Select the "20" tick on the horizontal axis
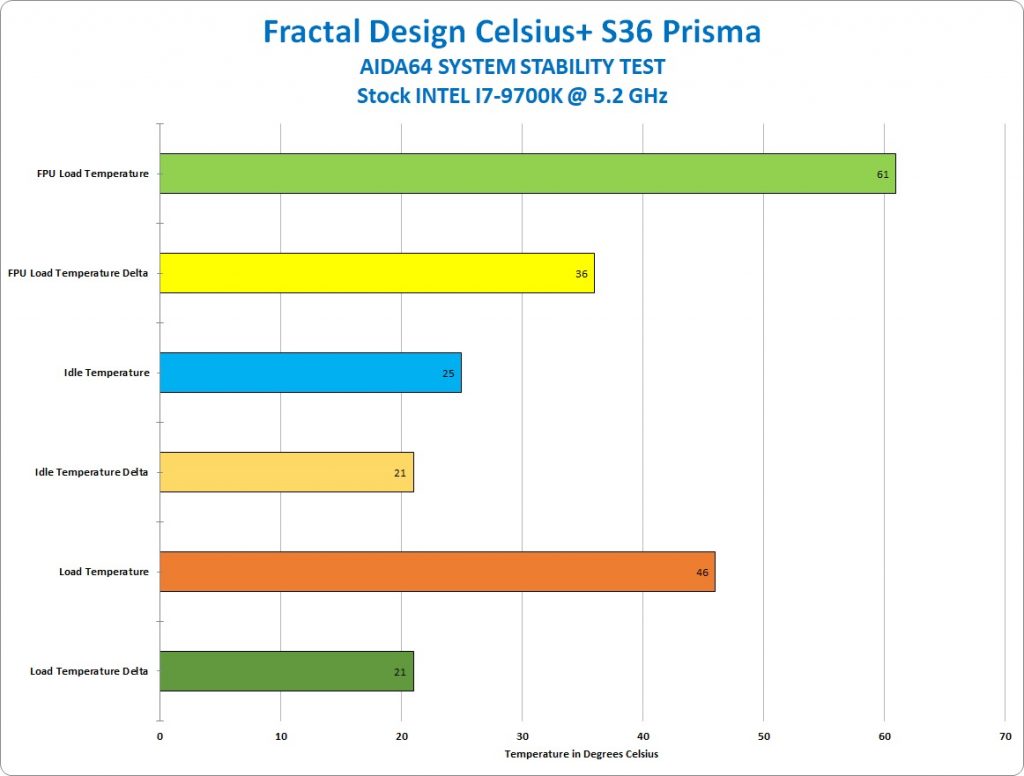Image resolution: width=1024 pixels, height=776 pixels. click(x=402, y=736)
